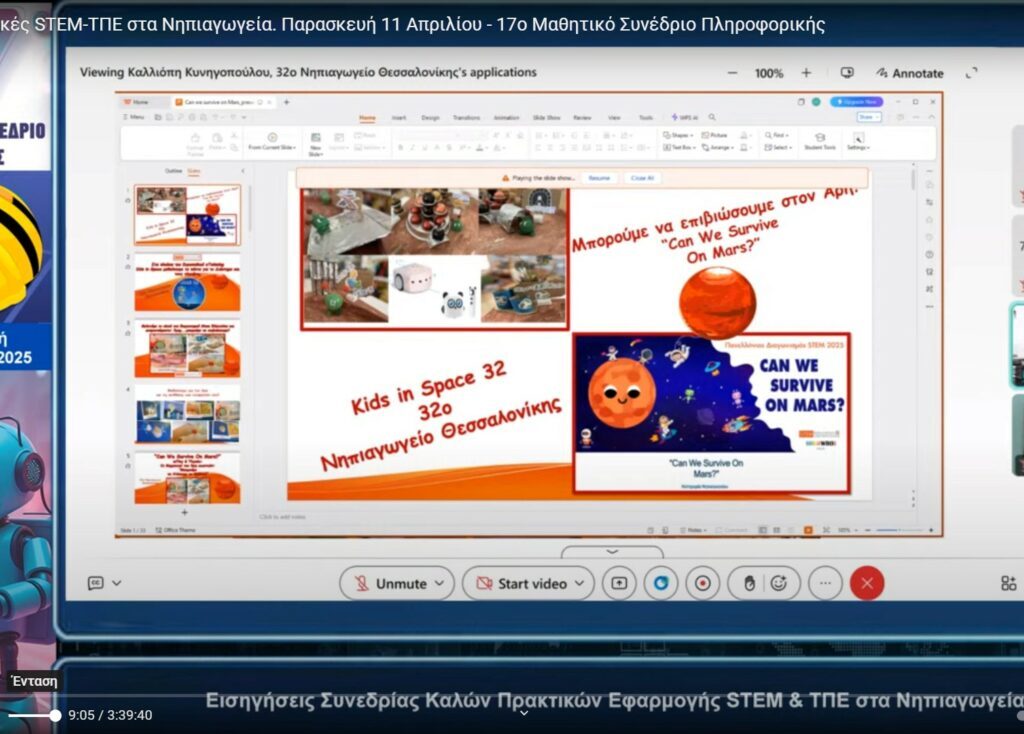Open the video options arrow beside Start video
1024x734 pixels.
tap(579, 583)
